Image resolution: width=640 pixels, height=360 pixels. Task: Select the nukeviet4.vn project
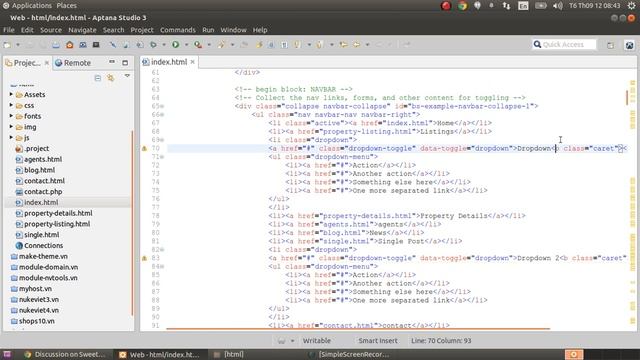pos(35,310)
